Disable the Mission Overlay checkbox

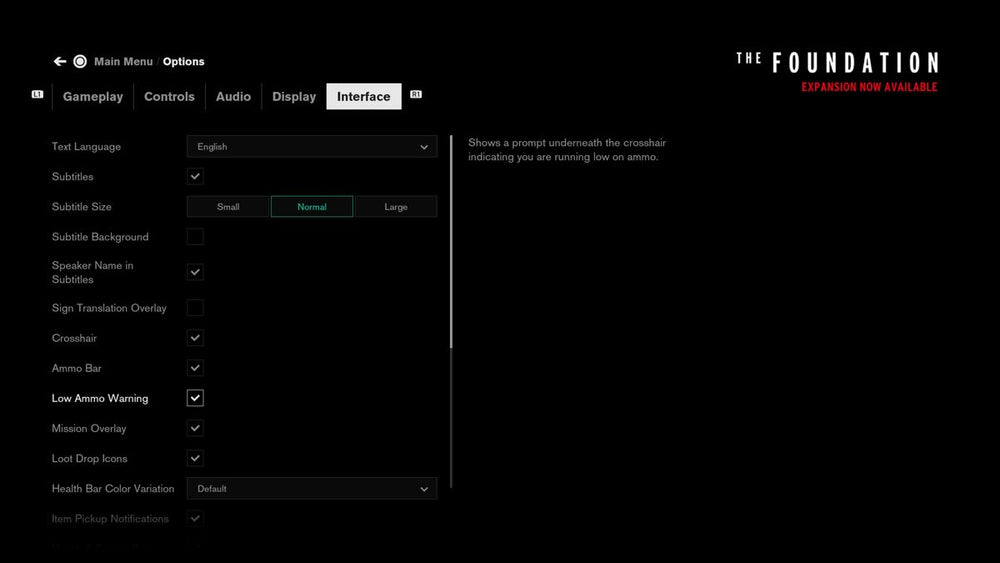click(x=195, y=428)
